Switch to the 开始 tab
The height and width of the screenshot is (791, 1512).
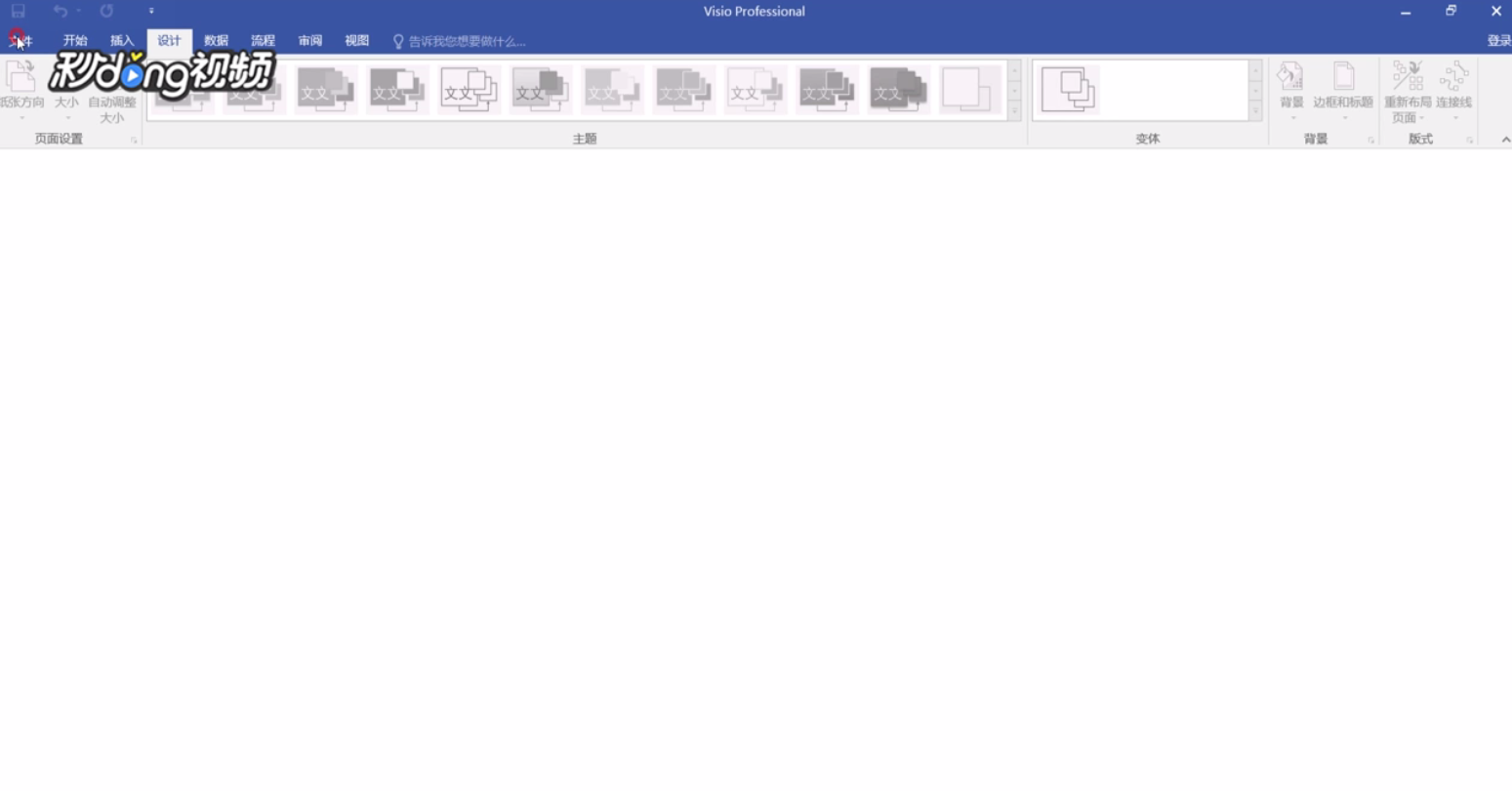(x=75, y=41)
